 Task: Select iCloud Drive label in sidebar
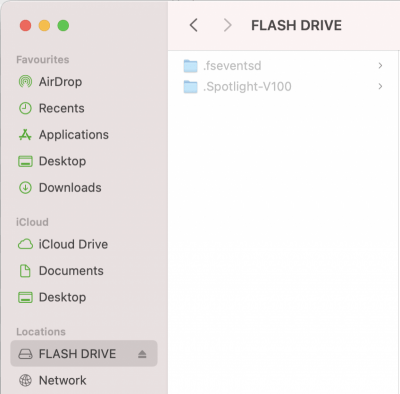(73, 244)
